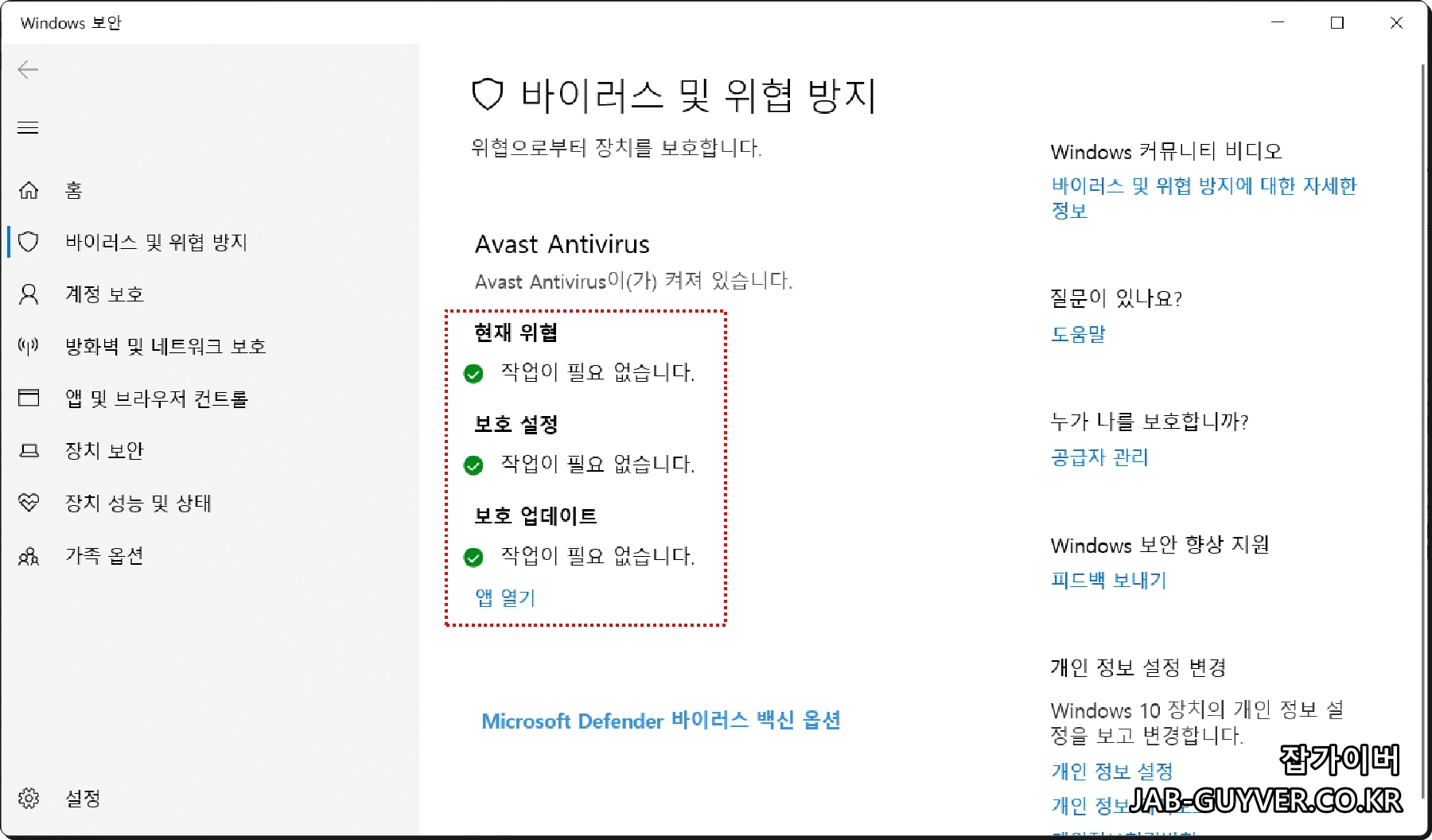The image size is (1432, 840).
Task: Go to 앱 및 브라우저 컨트롤
Action: [x=157, y=399]
